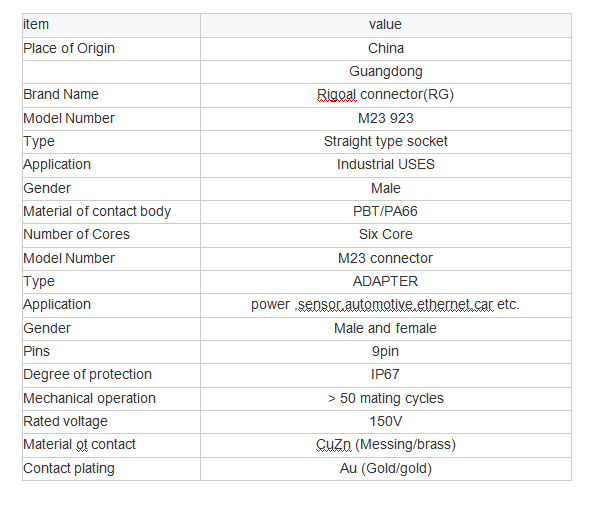Click the 'Industrial USES' value
Screen dimensions: 597x506
(x=386, y=164)
